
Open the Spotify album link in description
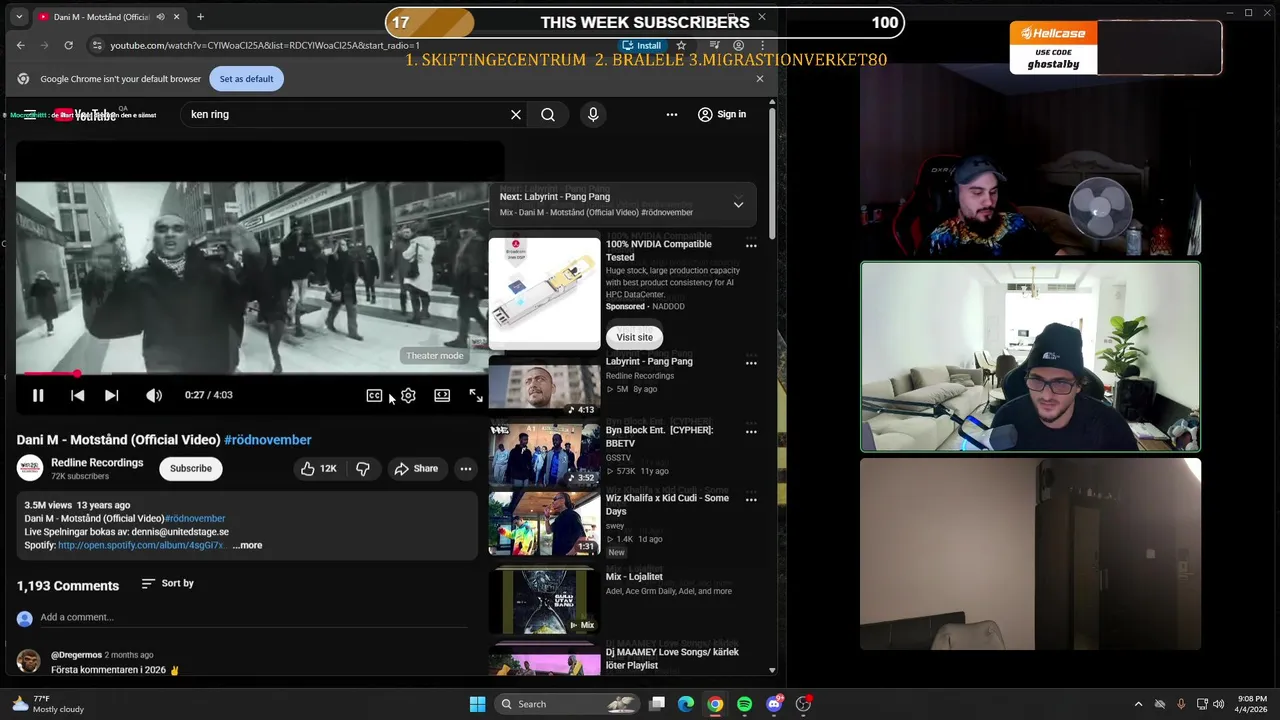tap(140, 545)
